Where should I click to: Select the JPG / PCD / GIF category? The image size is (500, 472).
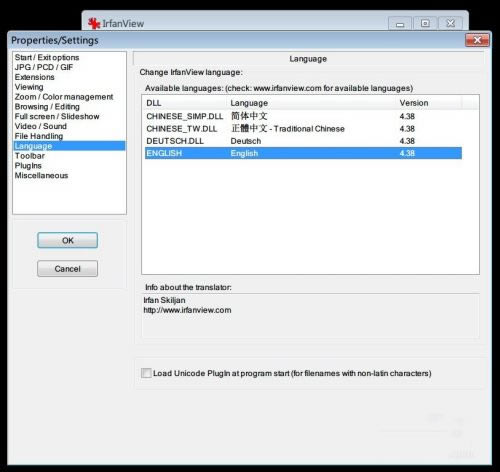coord(44,67)
